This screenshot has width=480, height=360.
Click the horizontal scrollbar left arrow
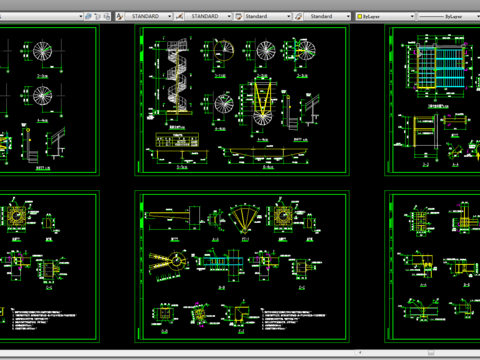360,352
